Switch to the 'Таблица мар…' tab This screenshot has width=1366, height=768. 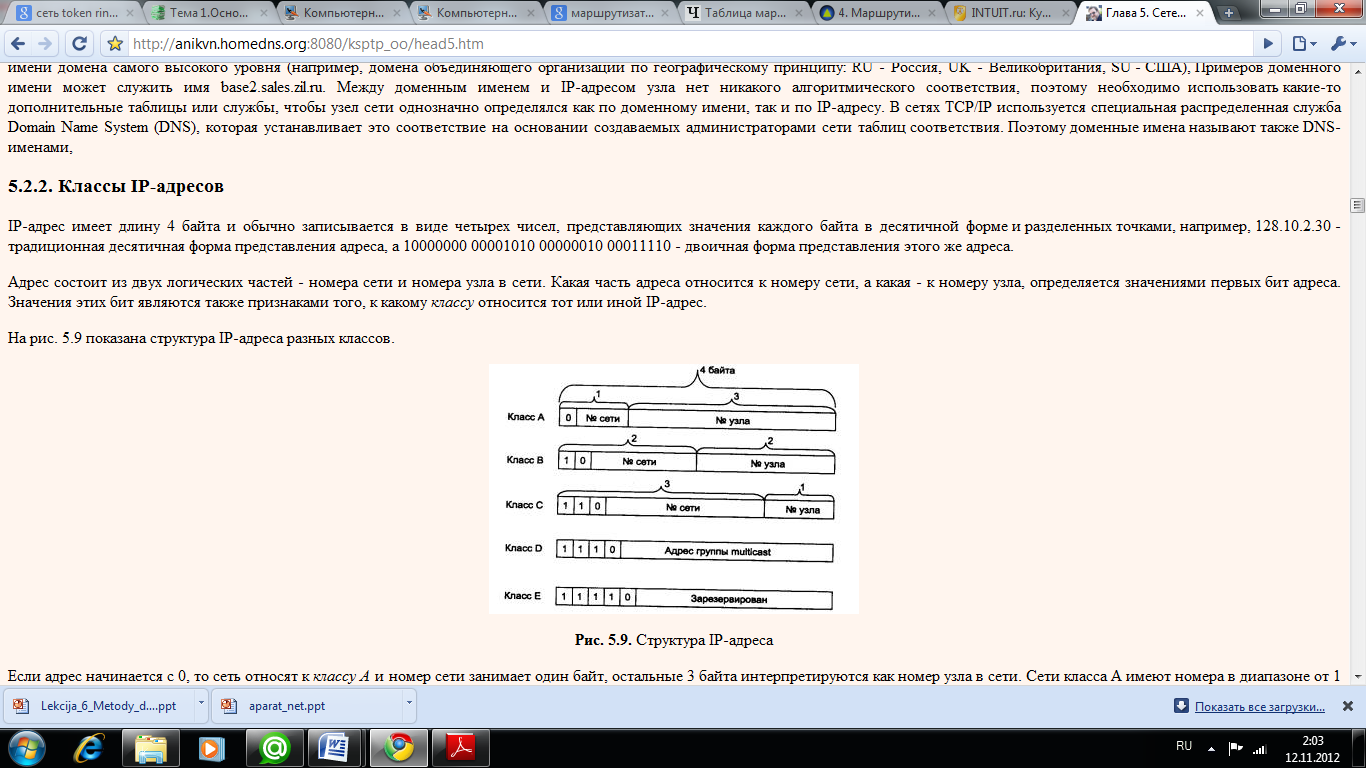point(745,13)
